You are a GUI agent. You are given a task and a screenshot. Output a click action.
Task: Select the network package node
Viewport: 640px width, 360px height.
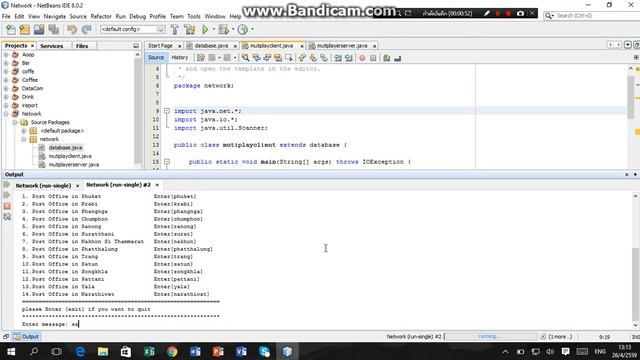[x=49, y=139]
